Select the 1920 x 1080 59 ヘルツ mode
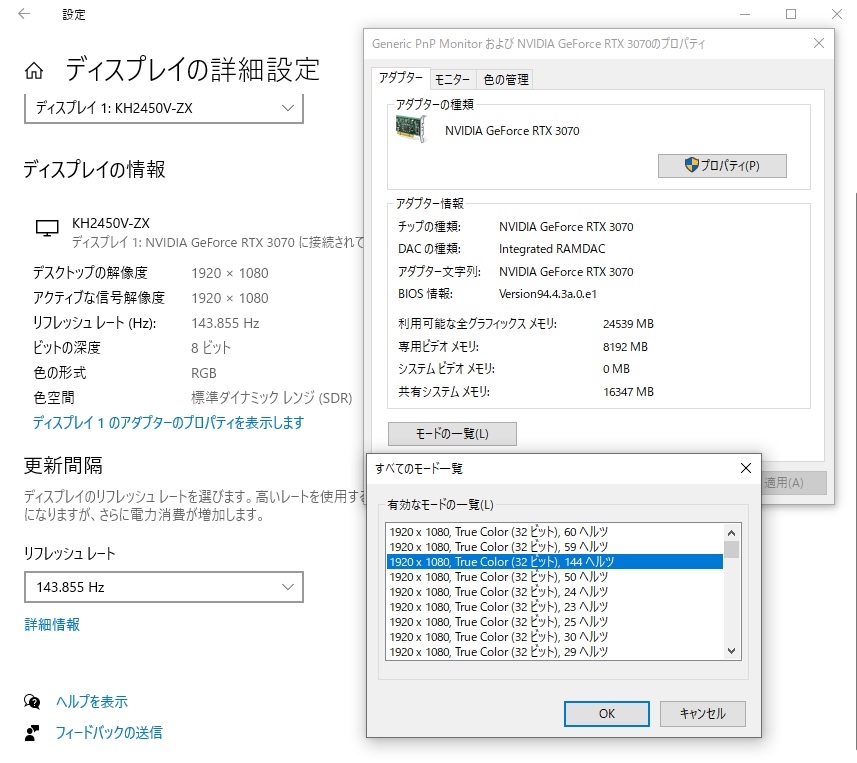Viewport: 857px width, 763px height. tap(555, 547)
